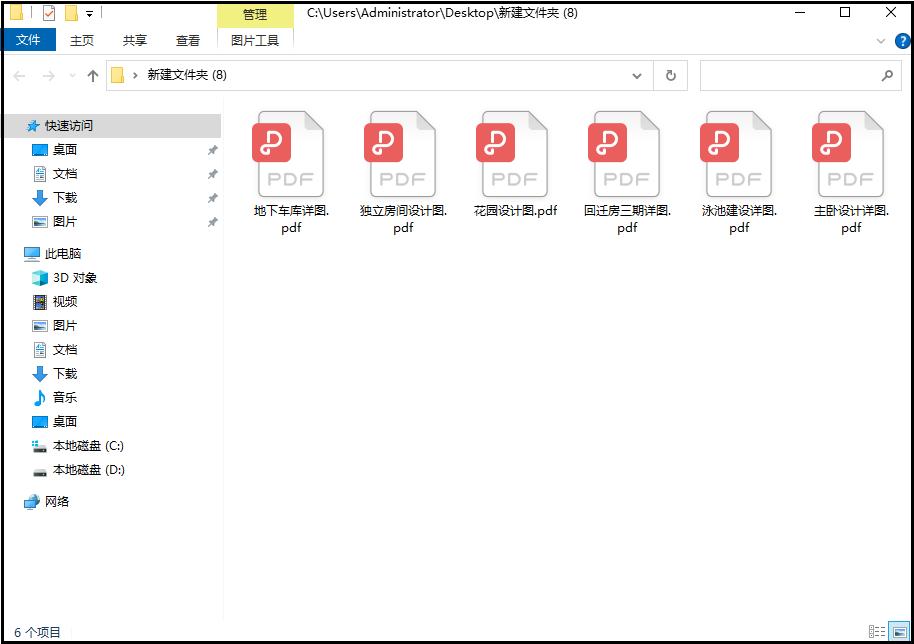The width and height of the screenshot is (914, 644).
Task: Open the 下载 folder in the sidebar
Action: coord(64,197)
